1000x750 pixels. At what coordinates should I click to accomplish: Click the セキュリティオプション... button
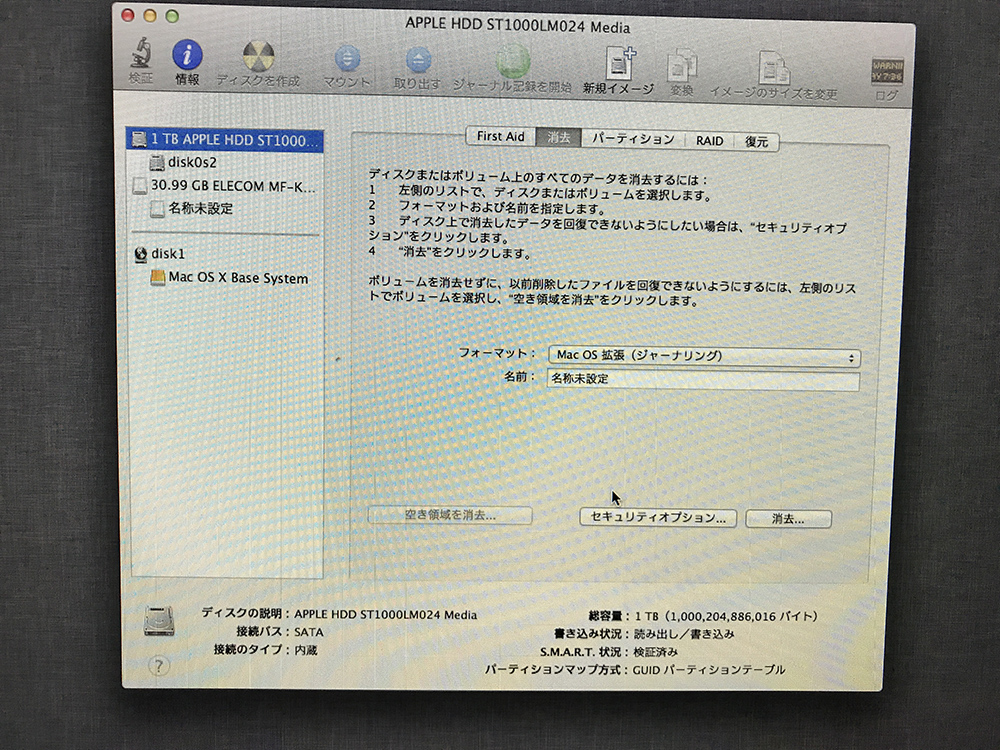point(658,517)
